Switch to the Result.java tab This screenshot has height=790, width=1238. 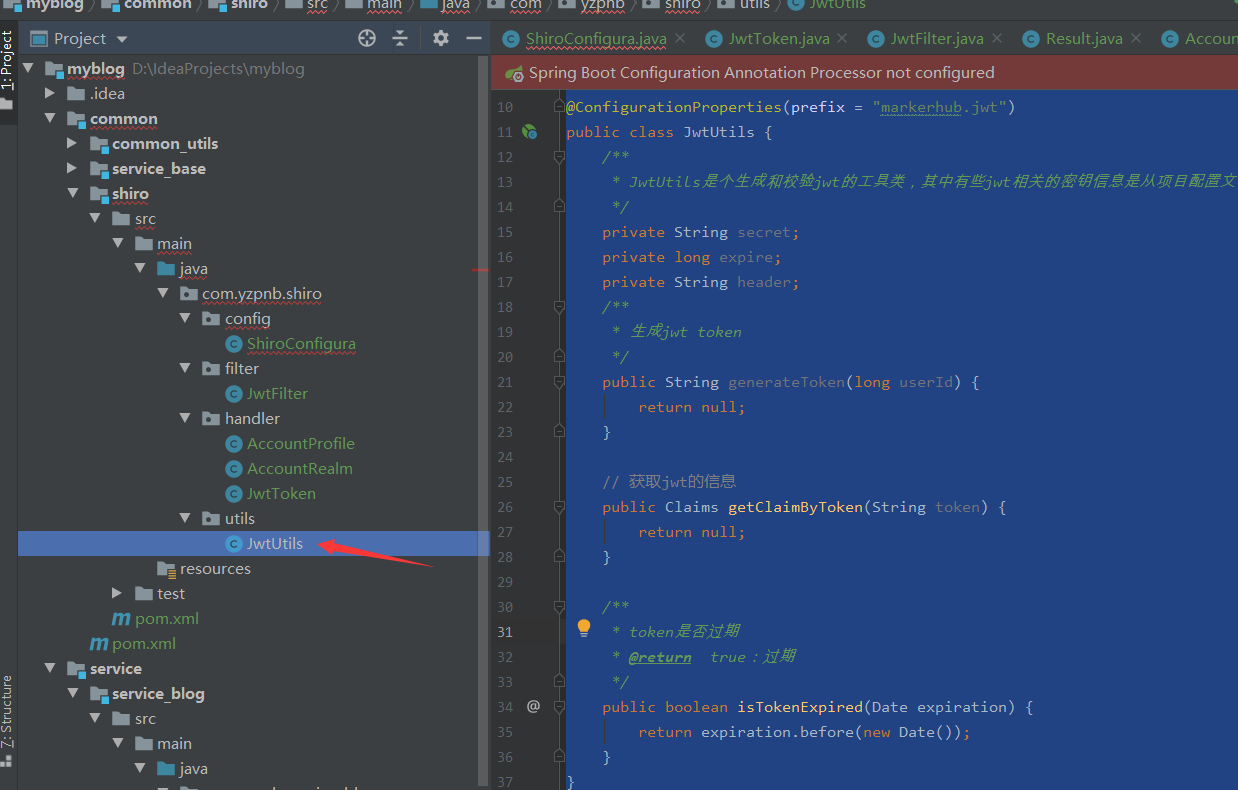click(x=1085, y=38)
